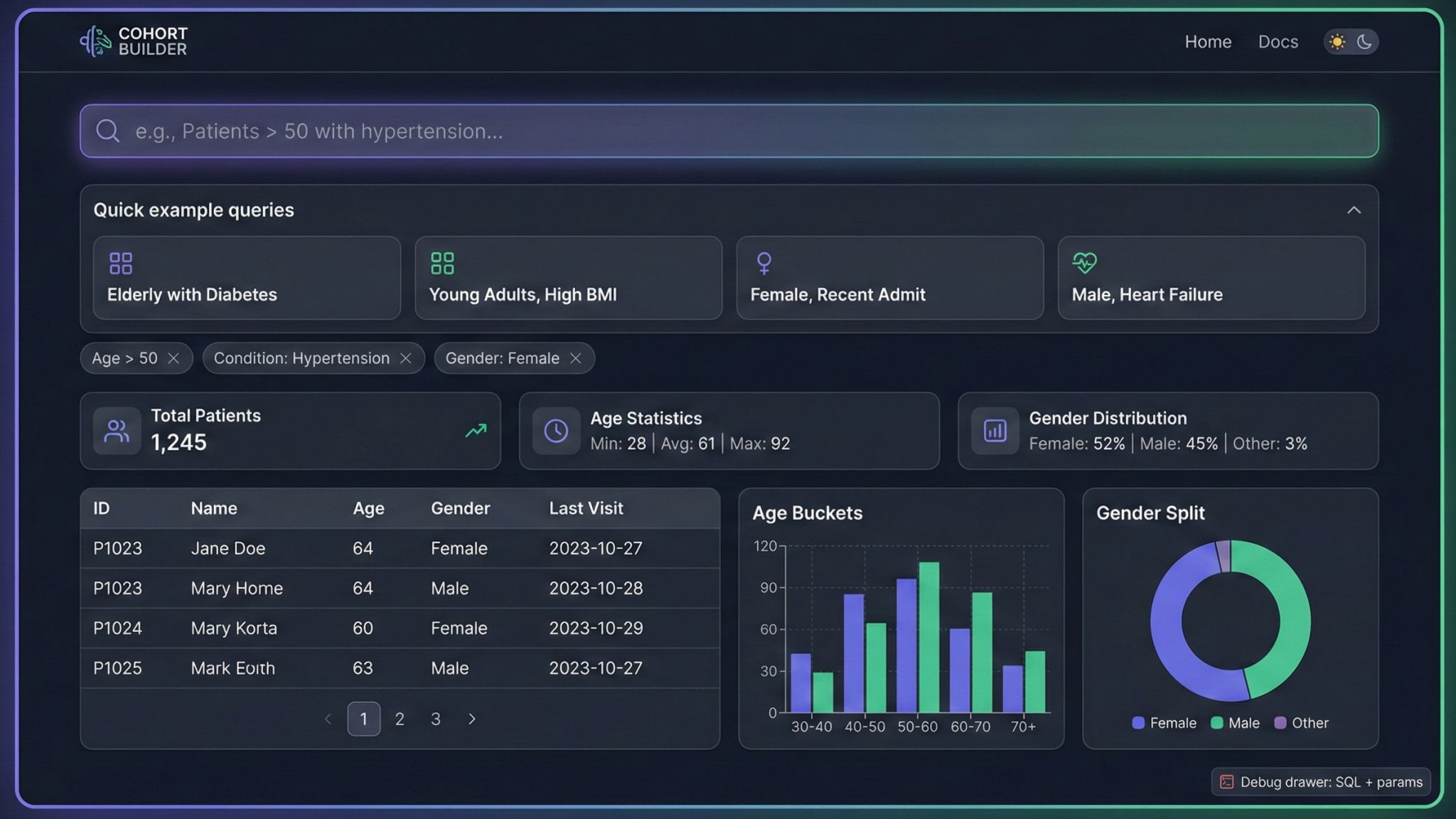Screen dimensions: 1456x819
Task: Click the heartbeat icon on Male, Heart Failure
Action: [x=1084, y=263]
